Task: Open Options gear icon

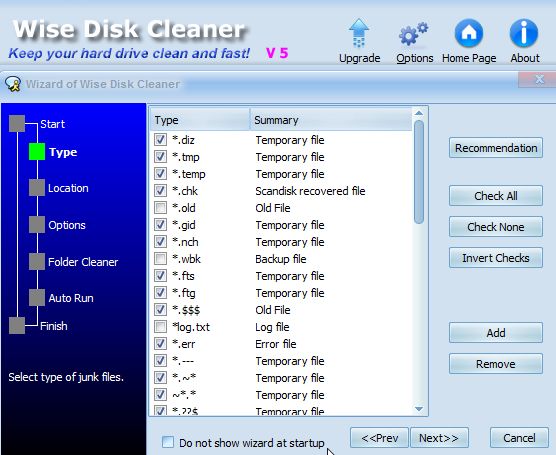Action: (413, 34)
